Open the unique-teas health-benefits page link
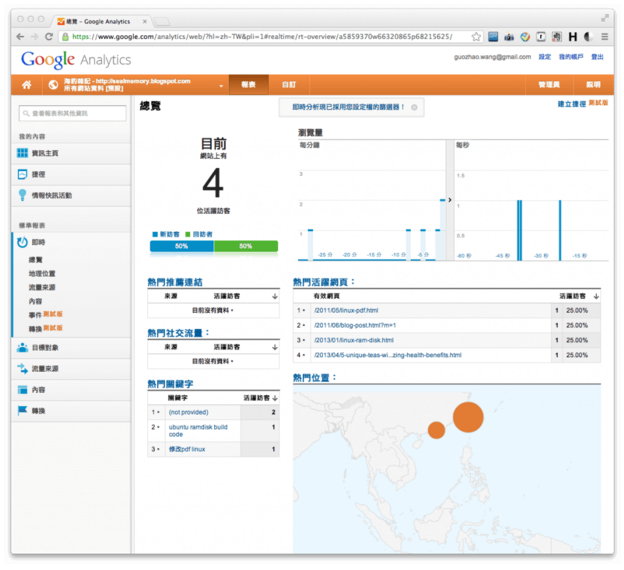Image resolution: width=624 pixels, height=570 pixels. point(388,355)
